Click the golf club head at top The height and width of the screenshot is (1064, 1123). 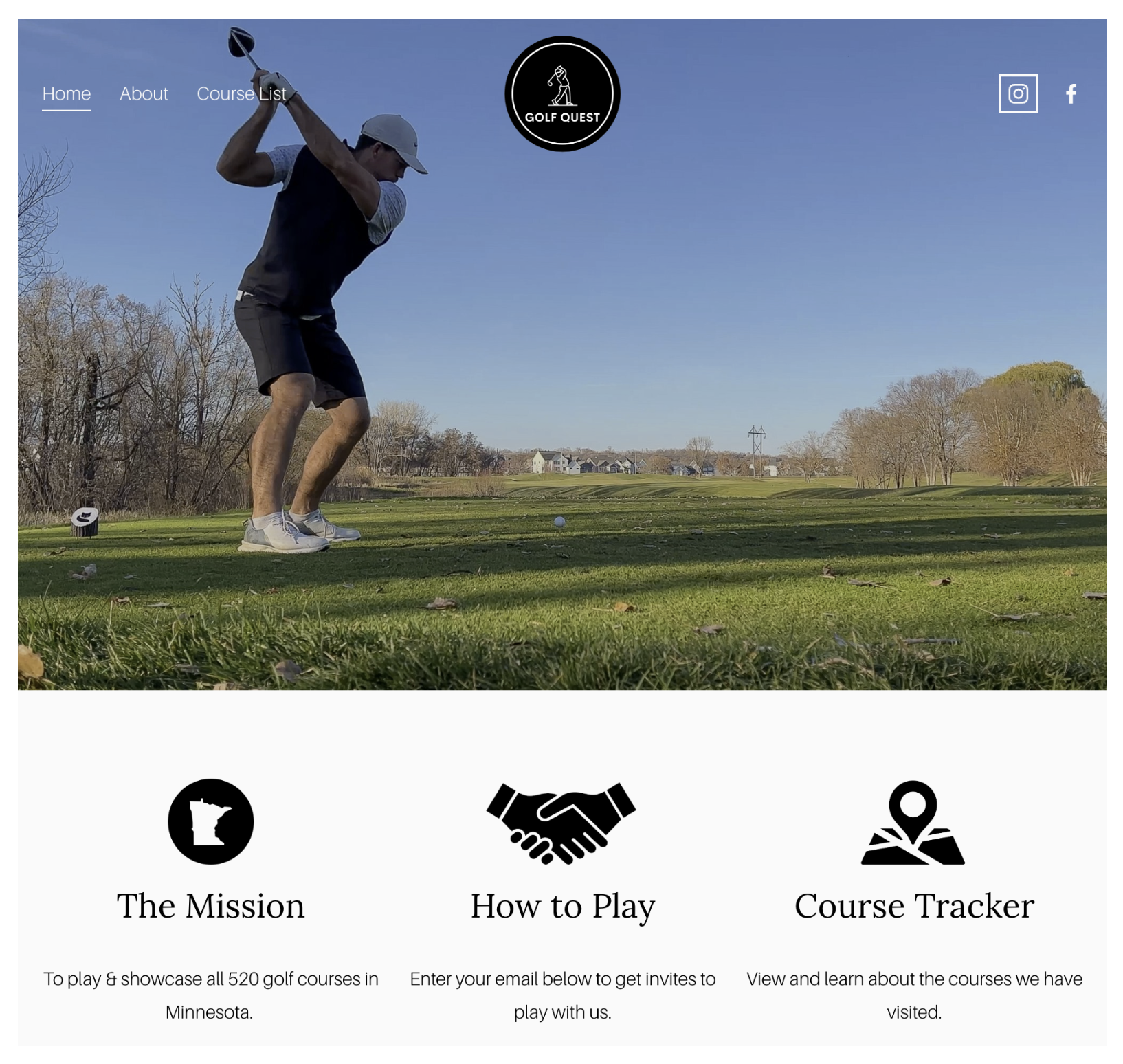(x=241, y=41)
